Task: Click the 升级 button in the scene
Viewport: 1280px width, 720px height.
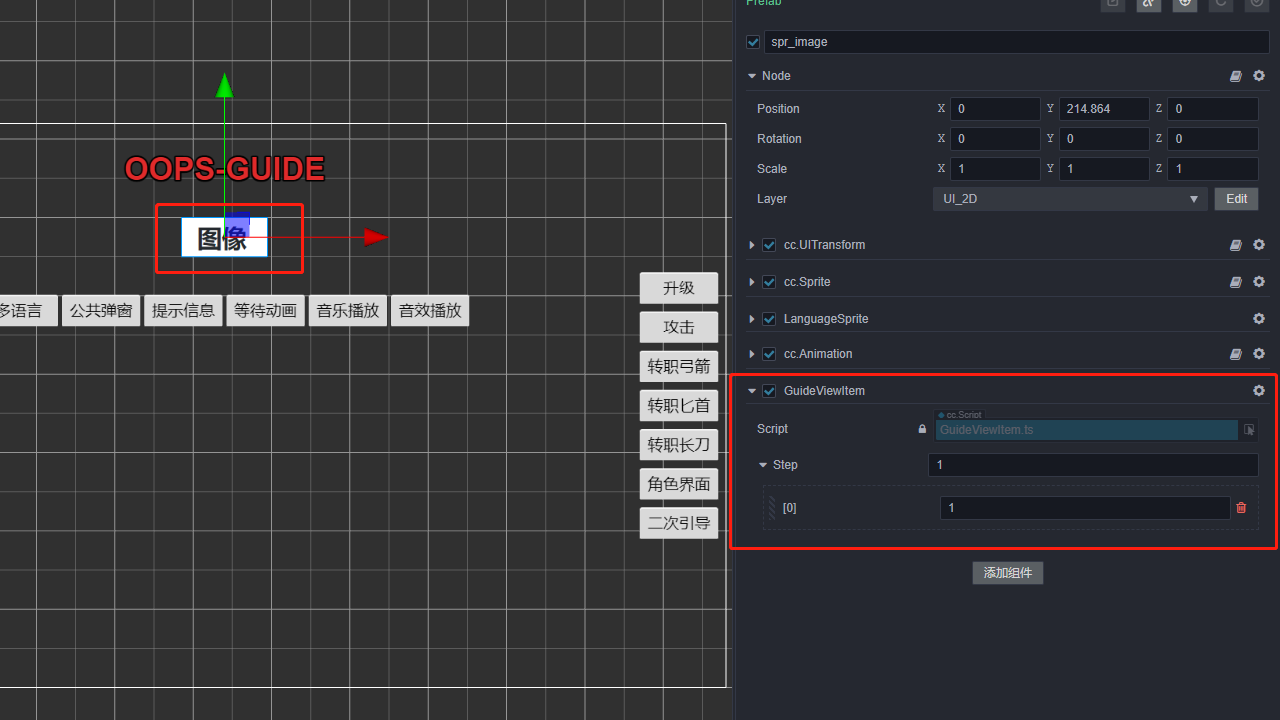Action: pos(679,288)
